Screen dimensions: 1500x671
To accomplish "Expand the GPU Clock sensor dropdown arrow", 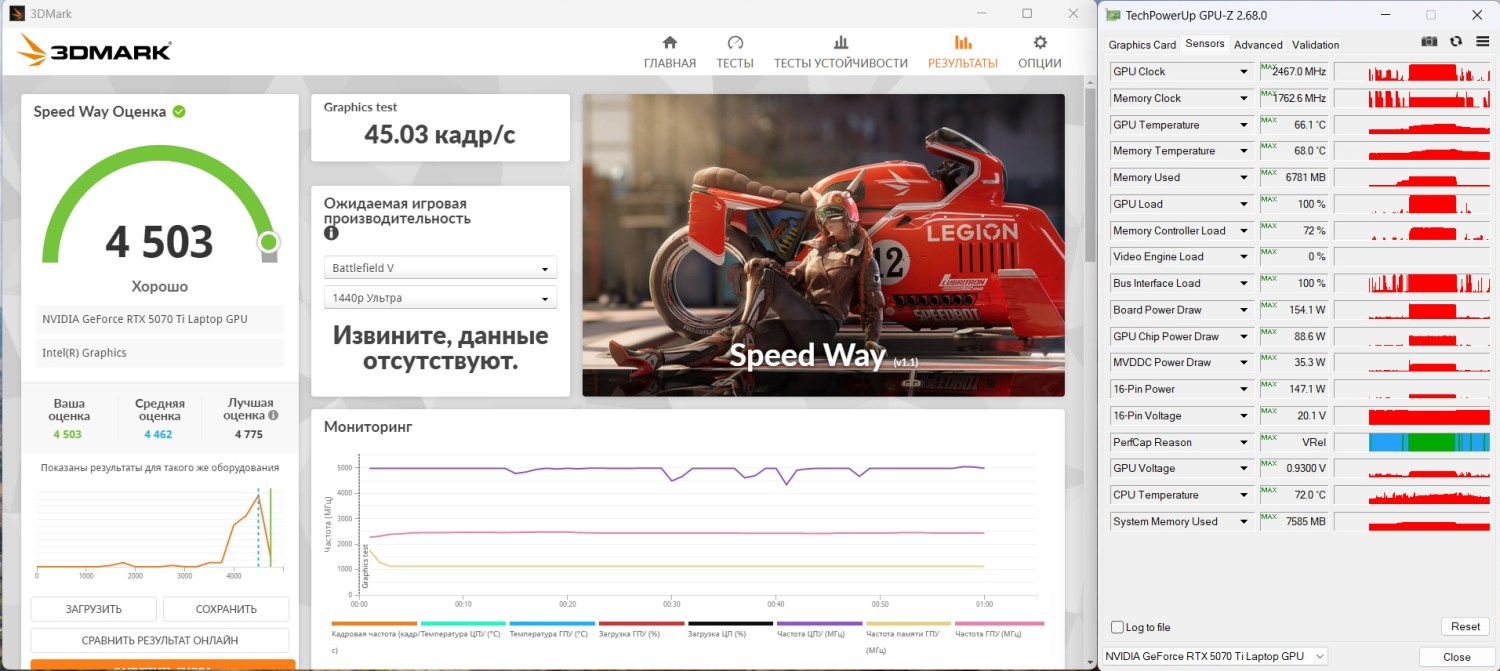I will coord(1245,72).
